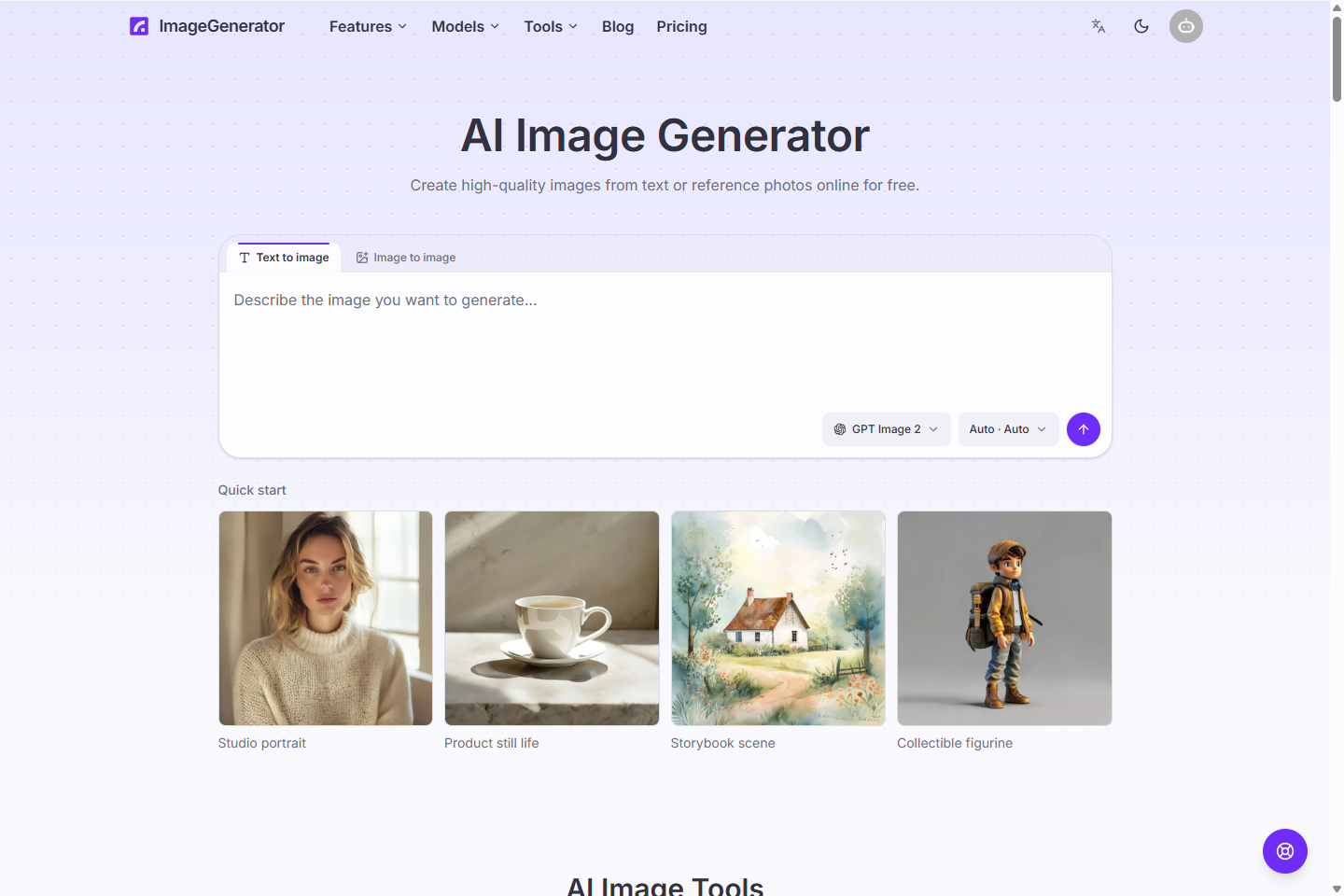This screenshot has height=896, width=1344.
Task: Open the language translation switcher
Action: pyautogui.click(x=1099, y=26)
